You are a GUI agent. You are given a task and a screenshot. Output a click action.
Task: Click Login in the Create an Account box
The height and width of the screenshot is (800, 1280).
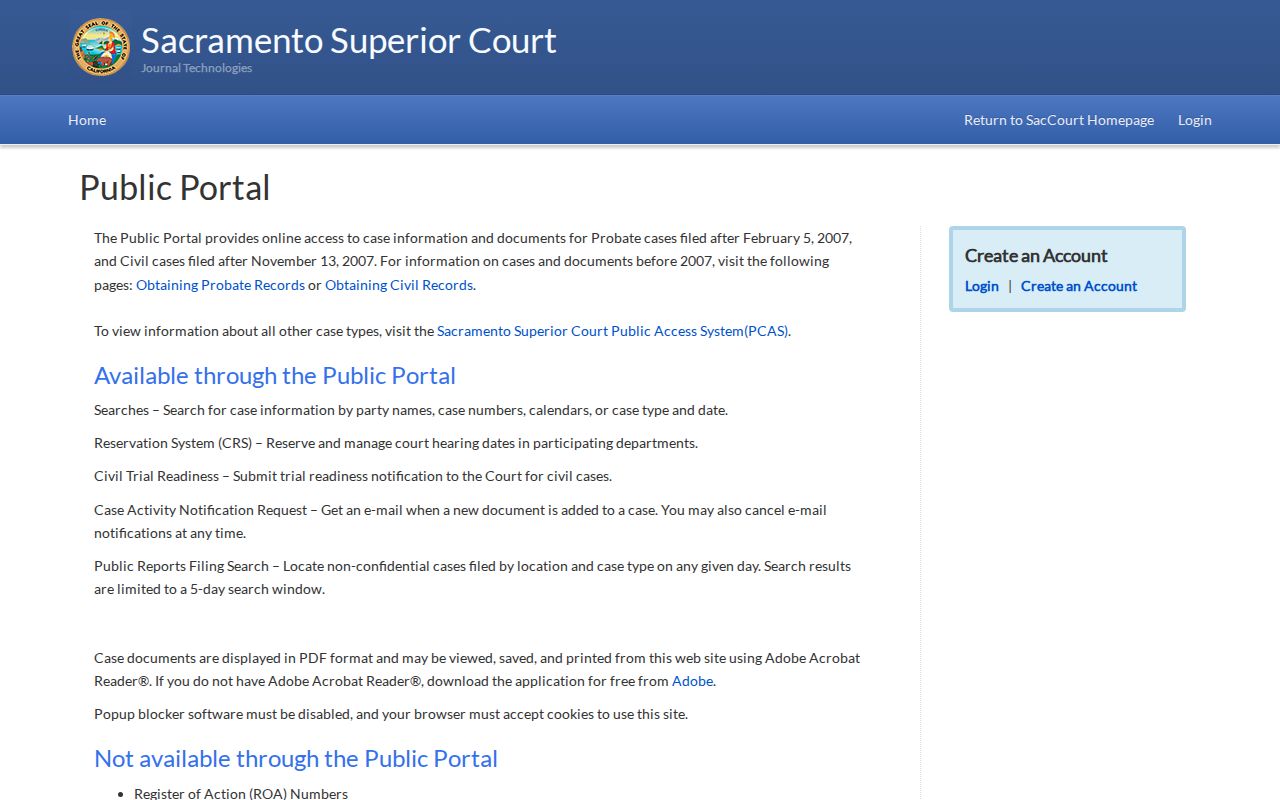[x=982, y=286]
